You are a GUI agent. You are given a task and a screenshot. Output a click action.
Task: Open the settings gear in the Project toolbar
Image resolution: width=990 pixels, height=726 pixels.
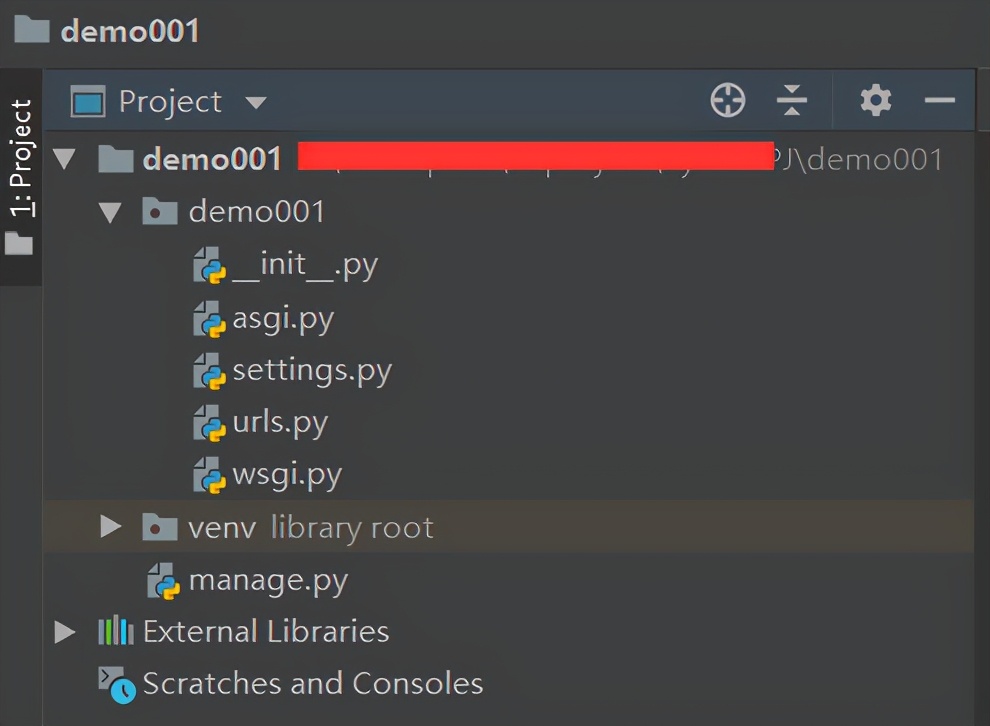point(875,100)
